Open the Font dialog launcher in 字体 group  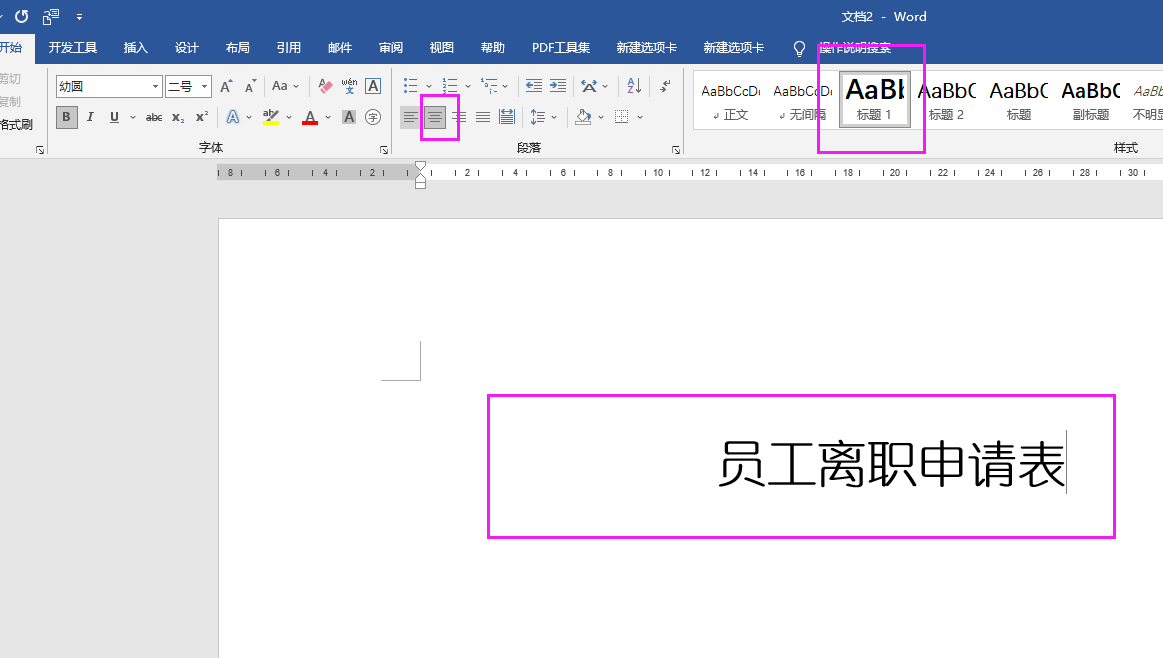383,148
